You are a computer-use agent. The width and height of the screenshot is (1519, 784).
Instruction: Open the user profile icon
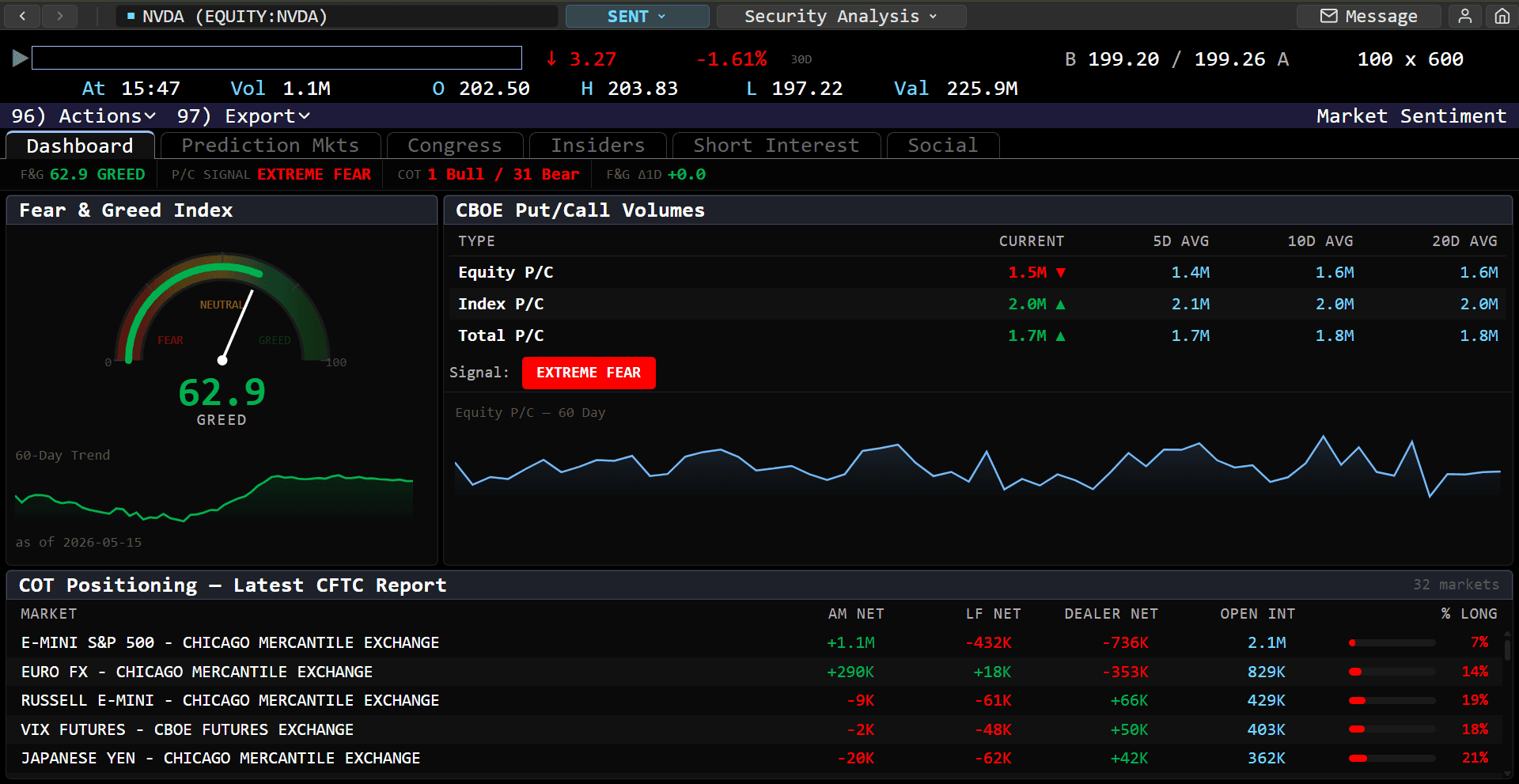[1465, 16]
